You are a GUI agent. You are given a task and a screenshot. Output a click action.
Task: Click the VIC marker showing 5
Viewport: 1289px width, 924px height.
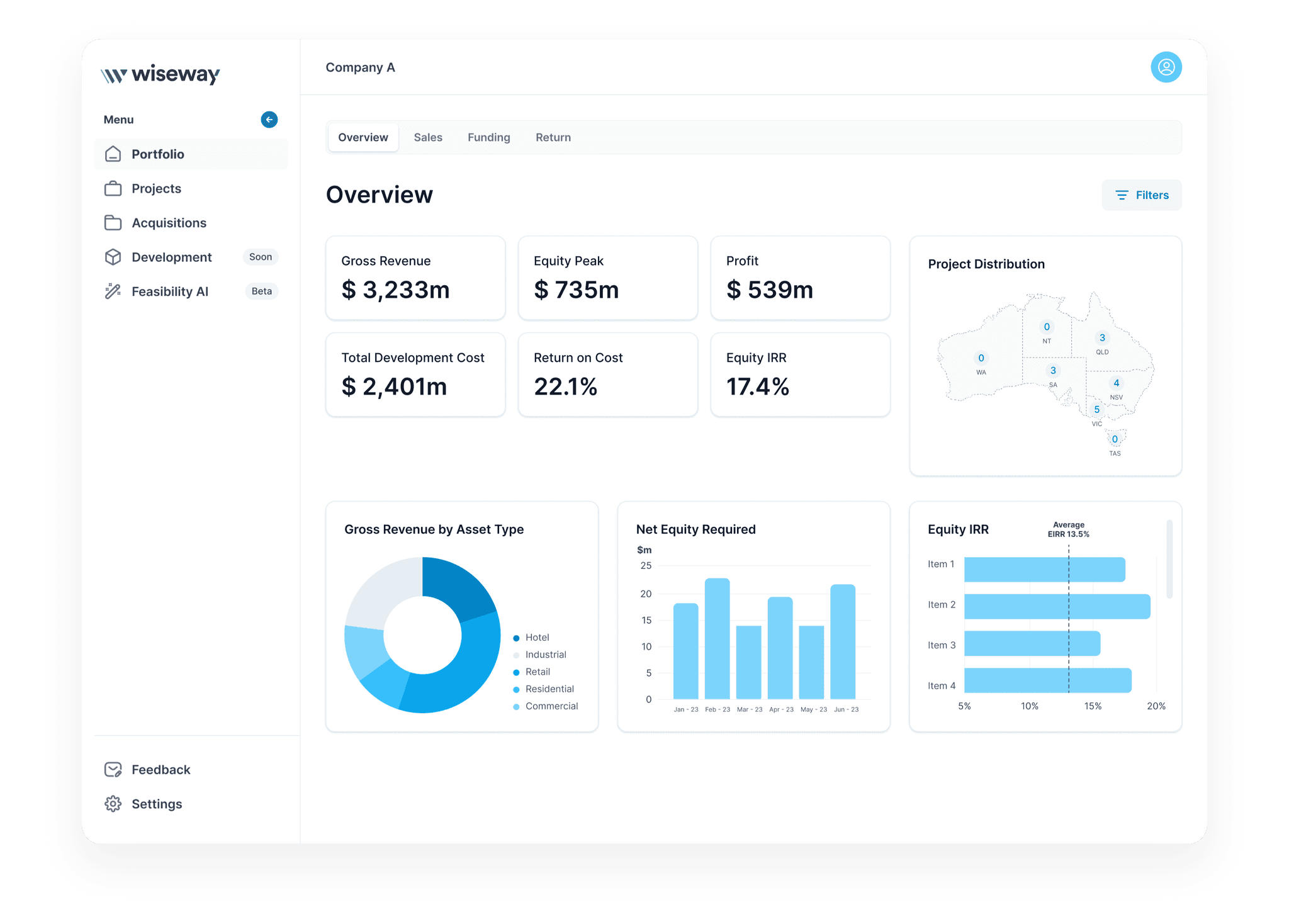point(1097,410)
